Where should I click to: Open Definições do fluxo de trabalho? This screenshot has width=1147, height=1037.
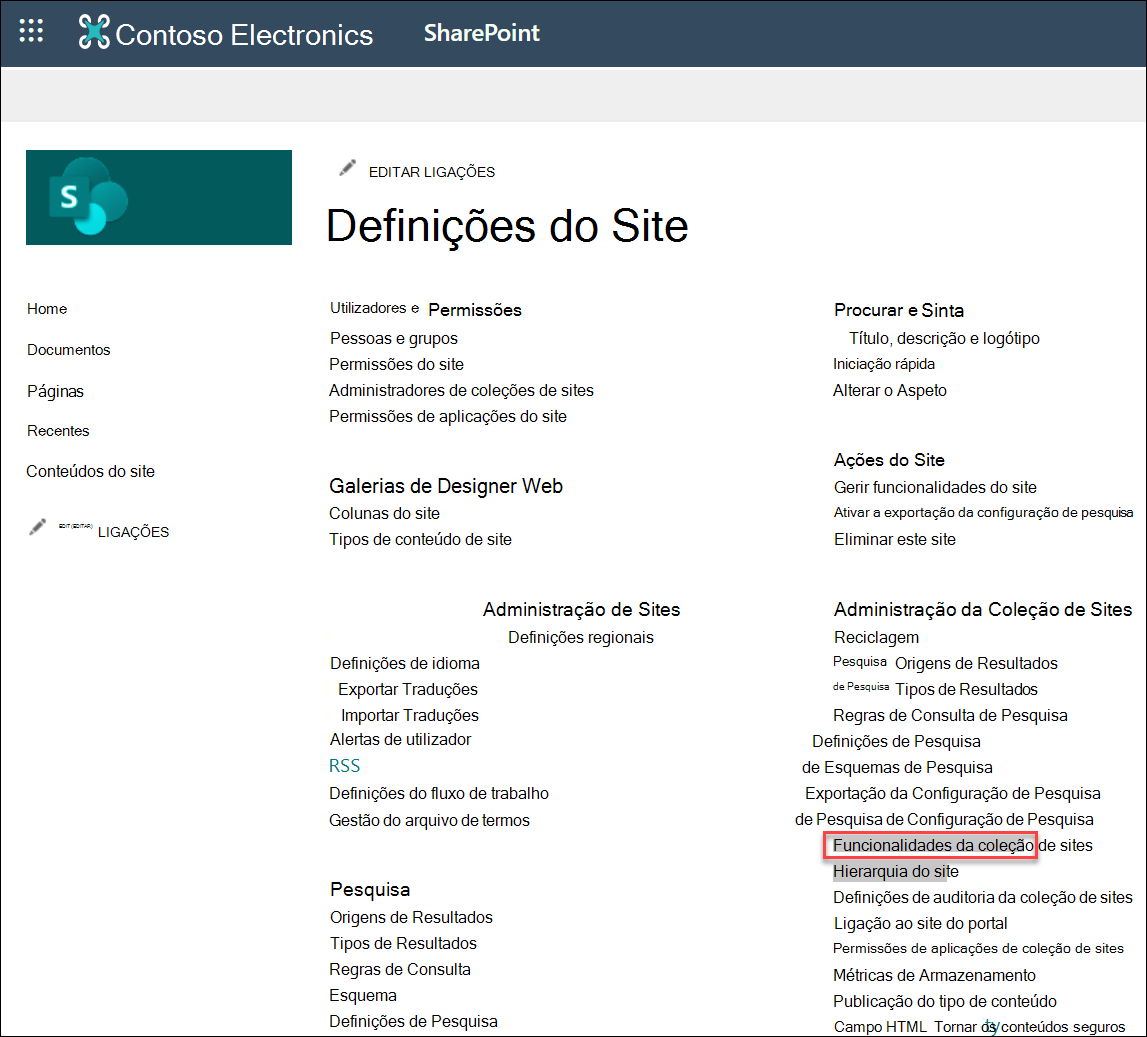coord(439,793)
